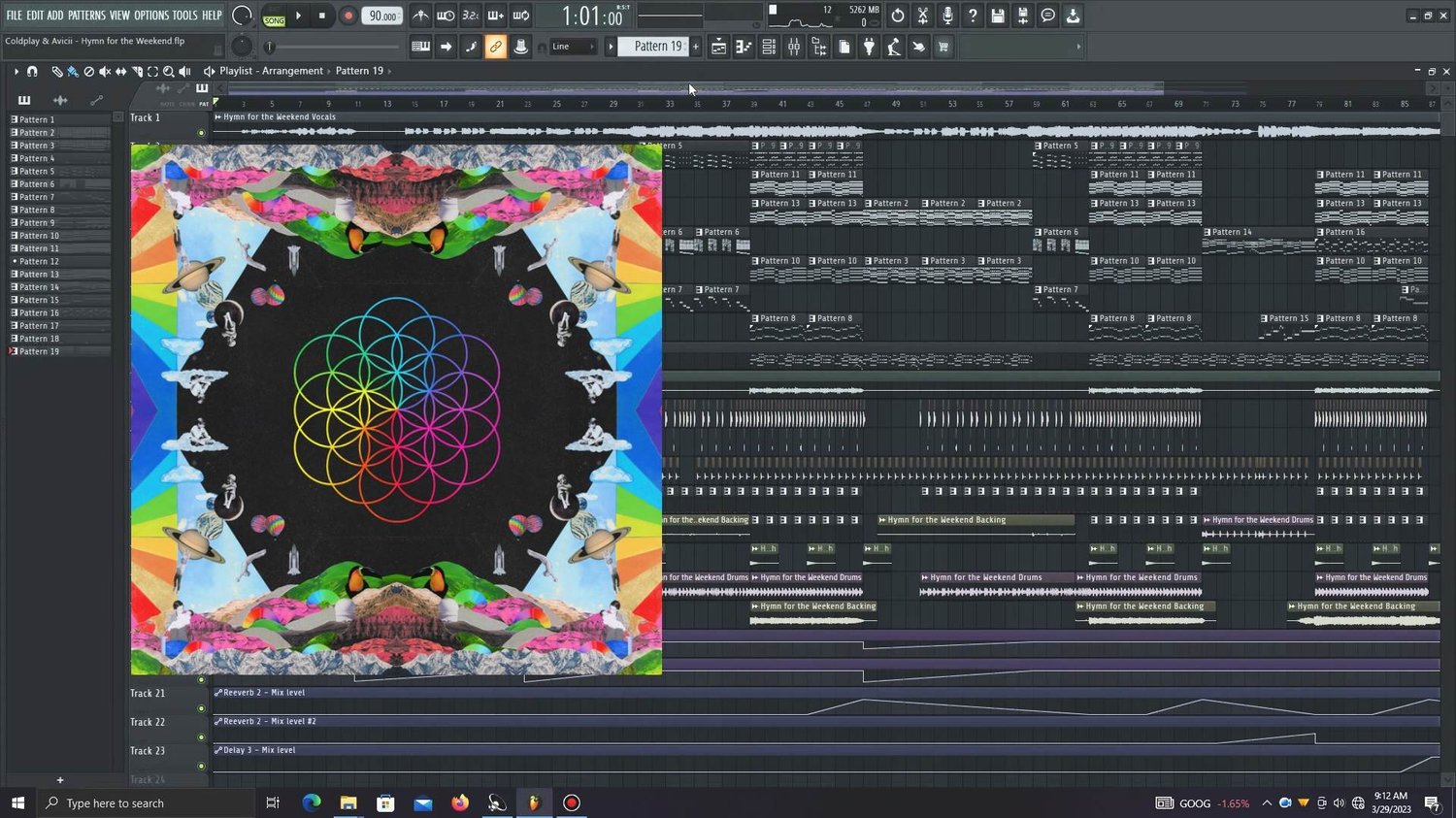Open the Mixer window from toolbar
The width and height of the screenshot is (1456, 818).
tap(794, 47)
